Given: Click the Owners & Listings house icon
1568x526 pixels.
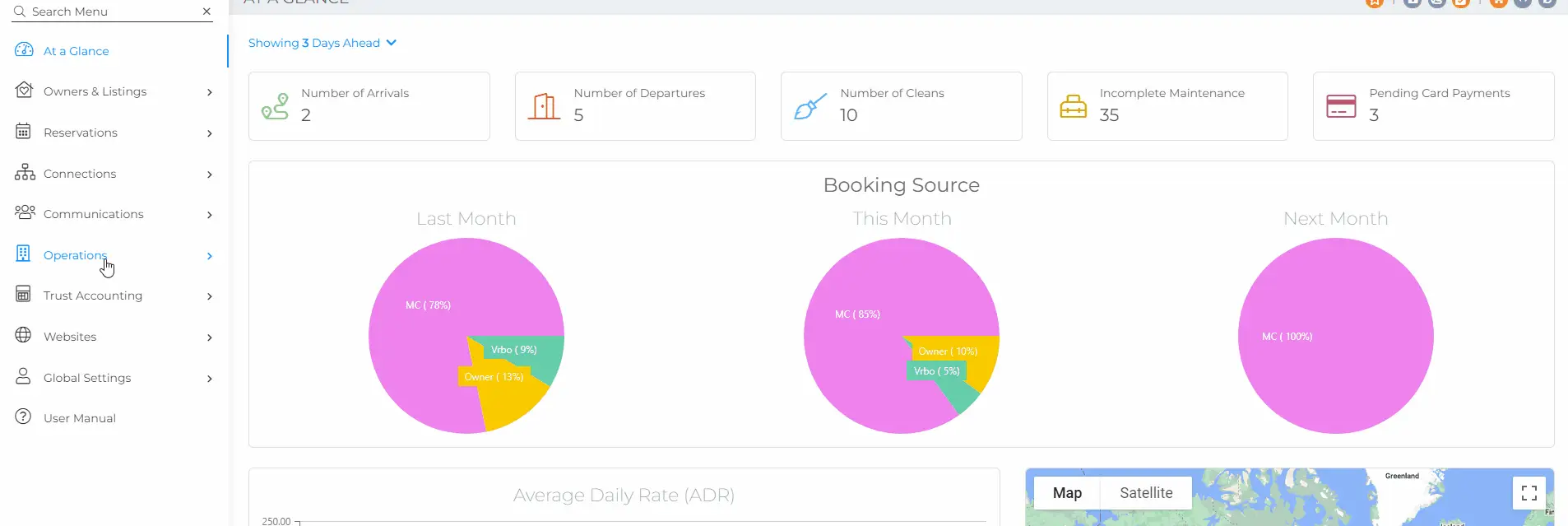Looking at the screenshot, I should pyautogui.click(x=25, y=91).
